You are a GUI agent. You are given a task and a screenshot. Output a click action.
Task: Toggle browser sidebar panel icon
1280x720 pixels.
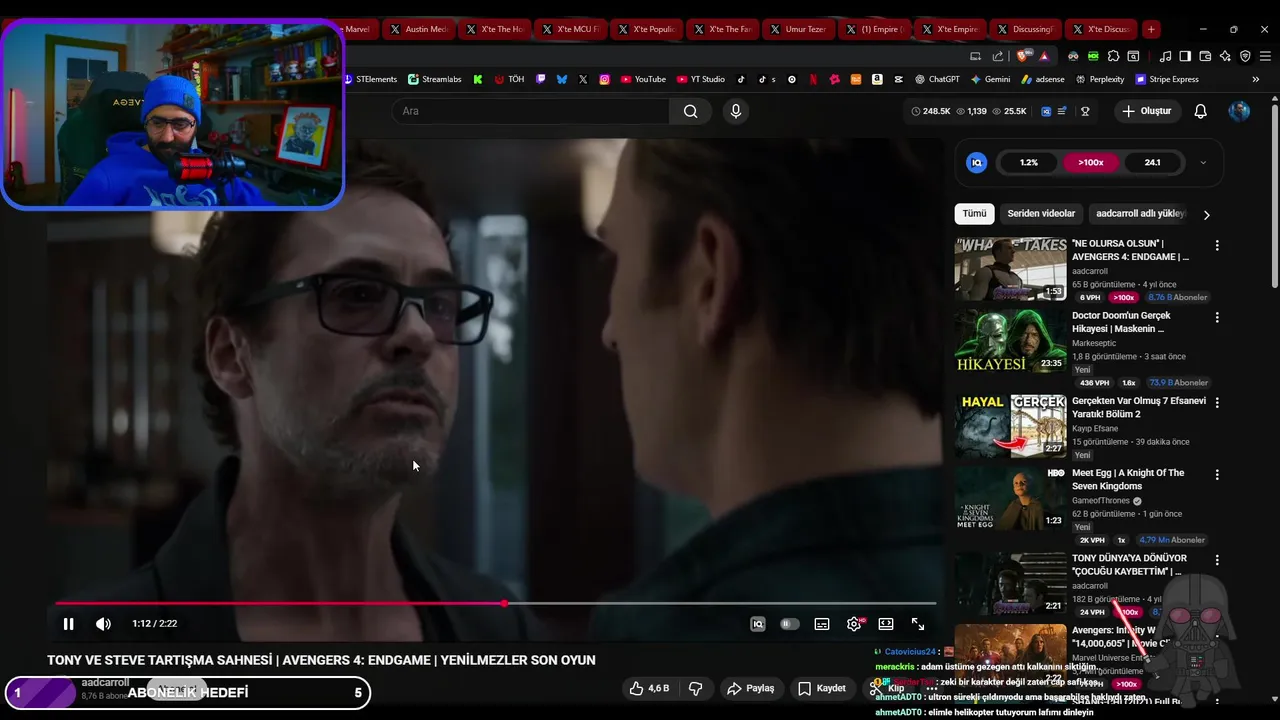[x=1185, y=56]
